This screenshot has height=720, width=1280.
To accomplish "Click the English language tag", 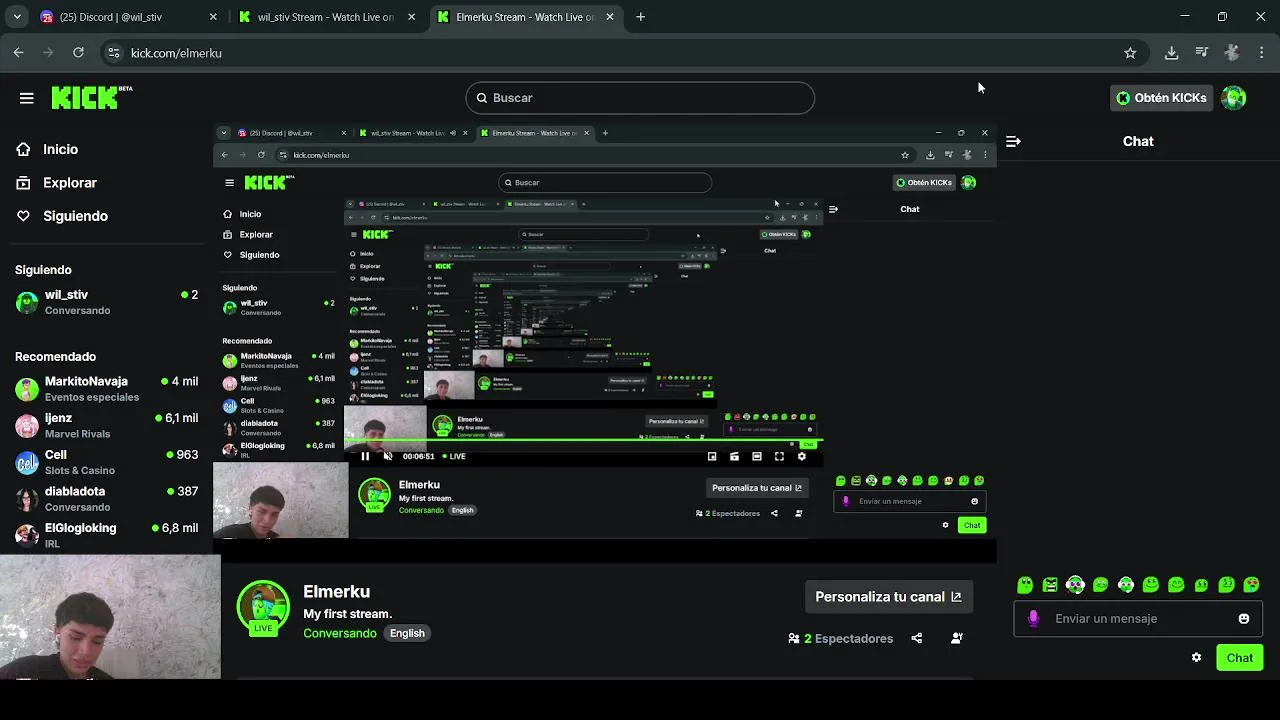I will click(x=407, y=633).
